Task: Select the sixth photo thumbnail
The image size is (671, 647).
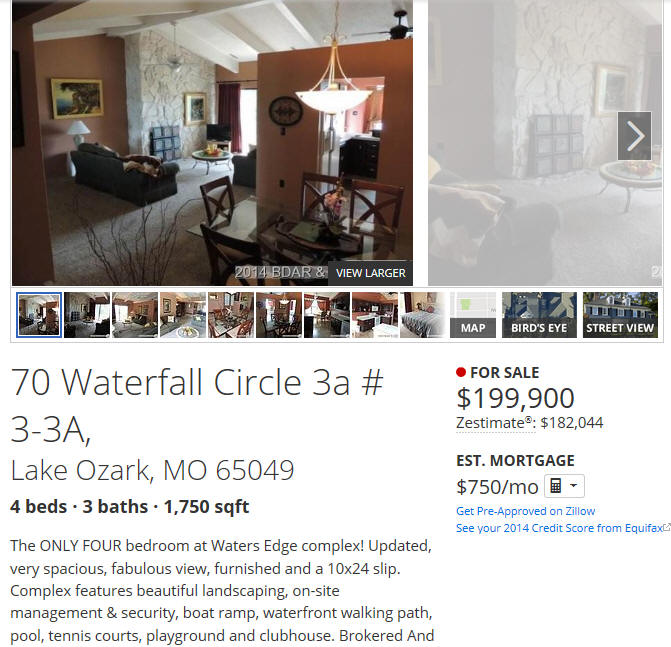Action: [x=279, y=315]
